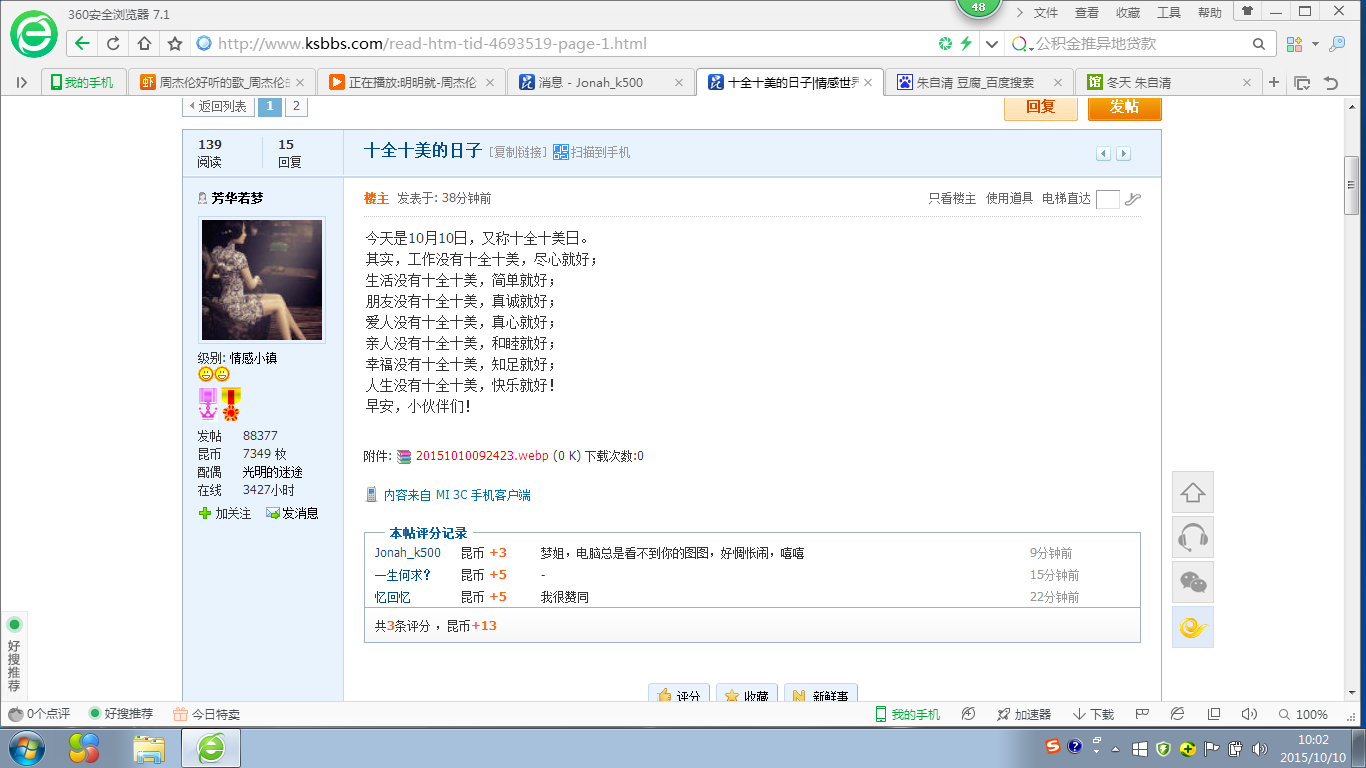Screen dimensions: 1366x768
Task: Switch to the 周杰伦好听的歌 tab
Action: coord(223,83)
